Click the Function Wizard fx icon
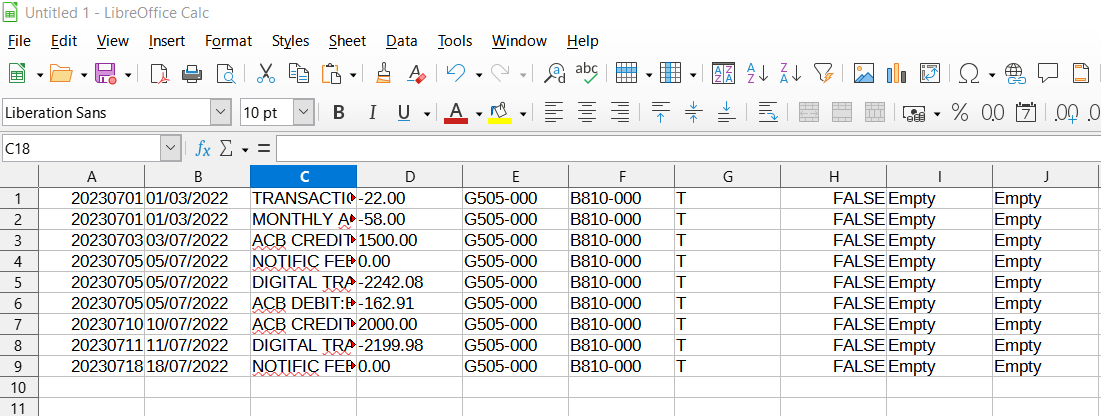 tap(203, 148)
